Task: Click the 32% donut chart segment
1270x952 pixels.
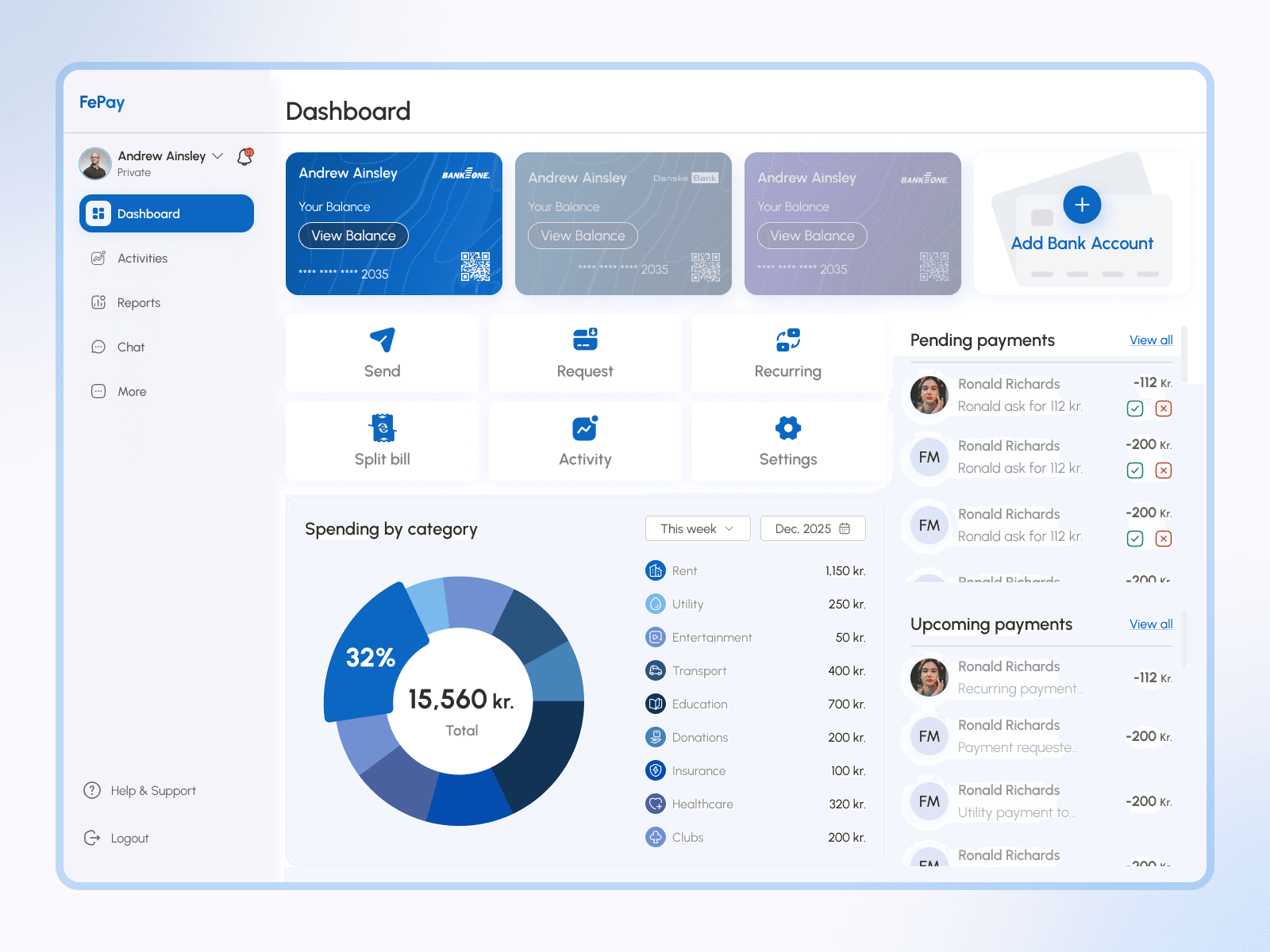Action: [x=370, y=657]
